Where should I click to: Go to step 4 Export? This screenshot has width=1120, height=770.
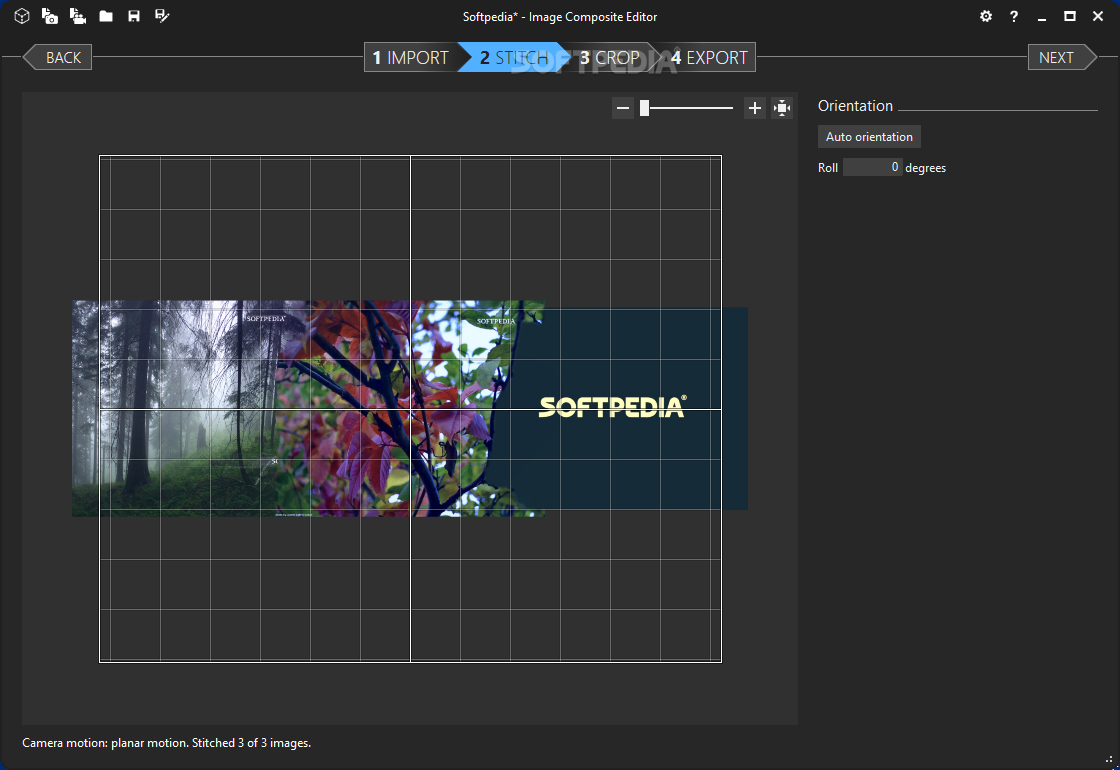pos(709,57)
